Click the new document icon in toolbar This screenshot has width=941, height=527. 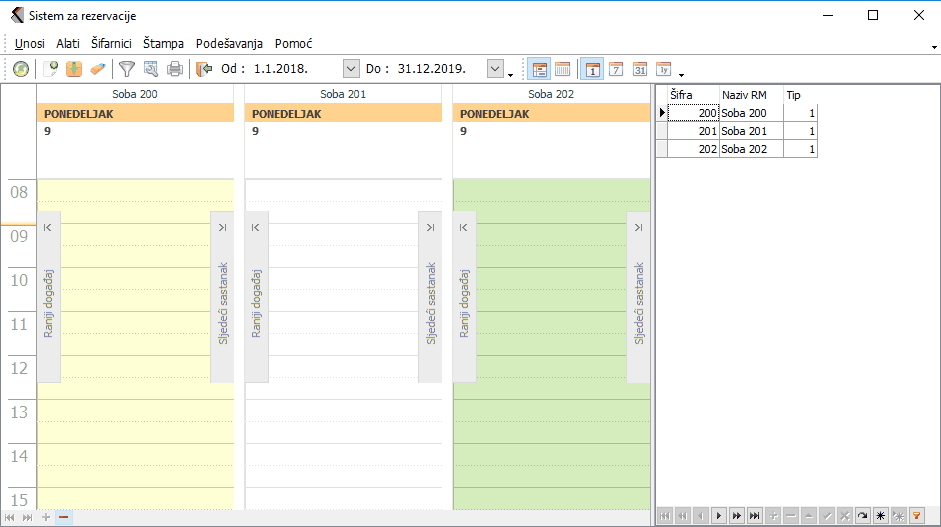[51, 69]
